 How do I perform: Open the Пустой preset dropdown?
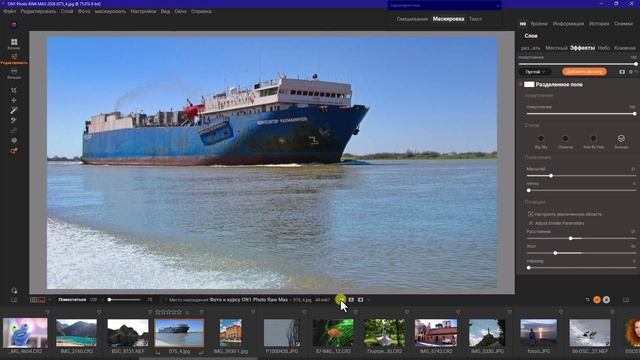(535, 72)
